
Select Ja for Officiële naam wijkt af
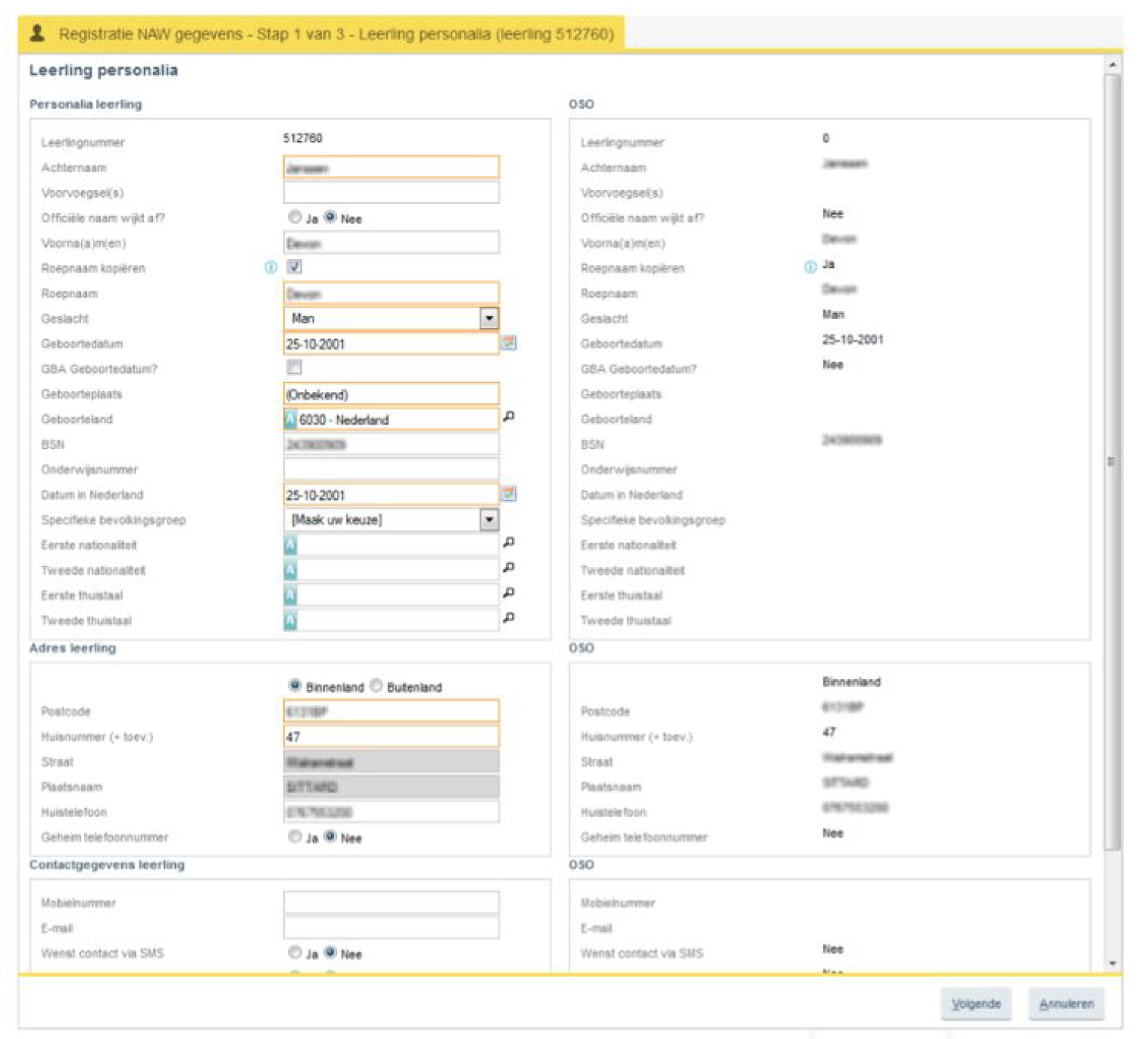point(295,217)
